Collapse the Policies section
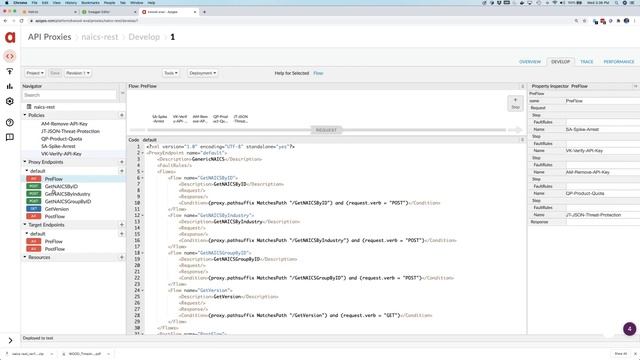Viewport: 640px width, 360px height. [25, 115]
